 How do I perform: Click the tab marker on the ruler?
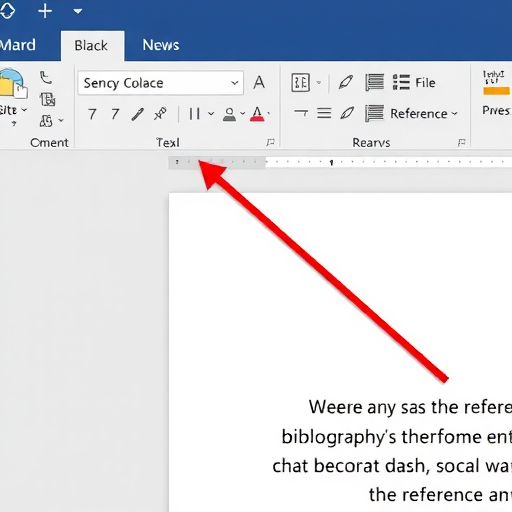[331, 163]
